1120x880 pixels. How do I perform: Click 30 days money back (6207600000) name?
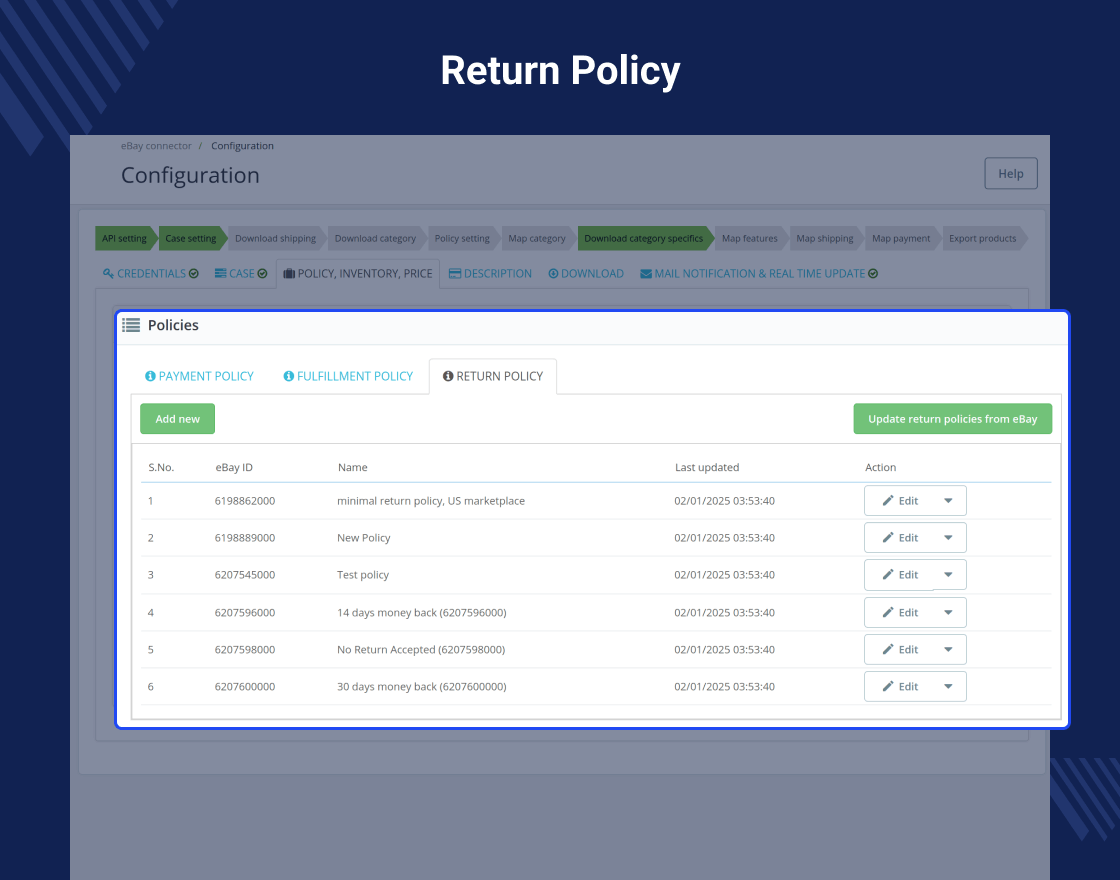tap(421, 686)
